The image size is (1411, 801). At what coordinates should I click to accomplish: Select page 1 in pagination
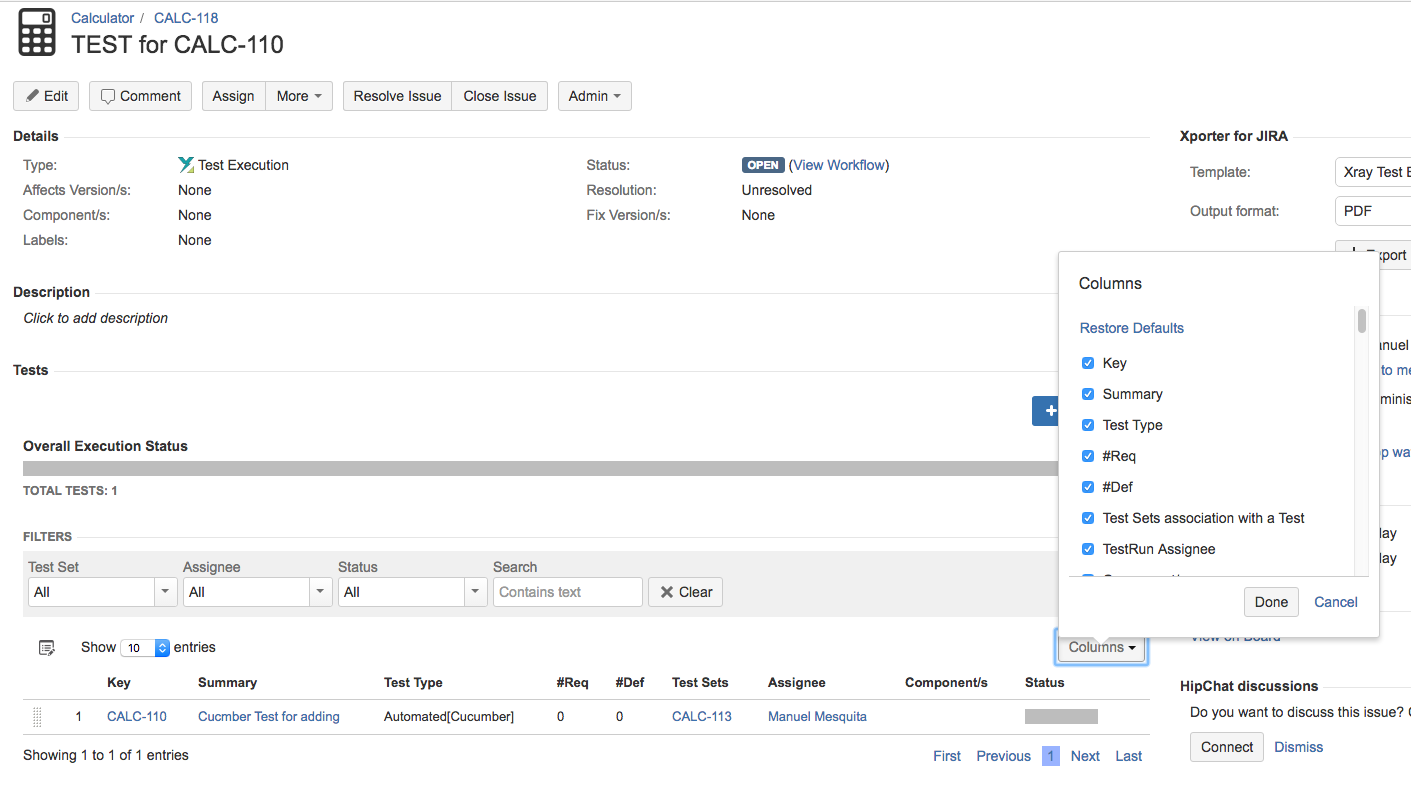(1051, 756)
